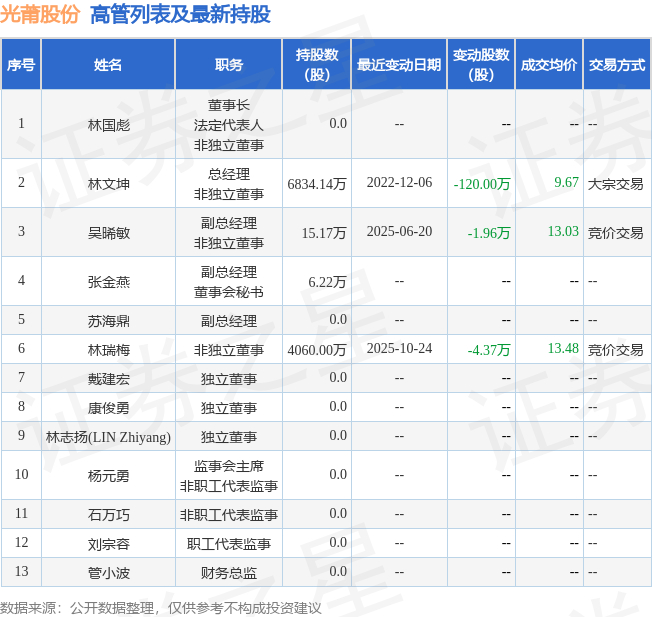Click the name 吴晞敏
652x617 pixels.
coord(109,233)
